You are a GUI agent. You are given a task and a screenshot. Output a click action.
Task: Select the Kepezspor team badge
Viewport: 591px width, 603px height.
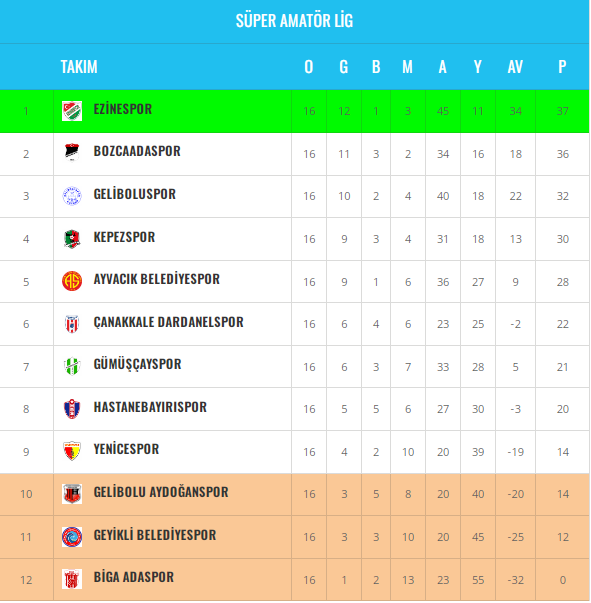(x=72, y=239)
